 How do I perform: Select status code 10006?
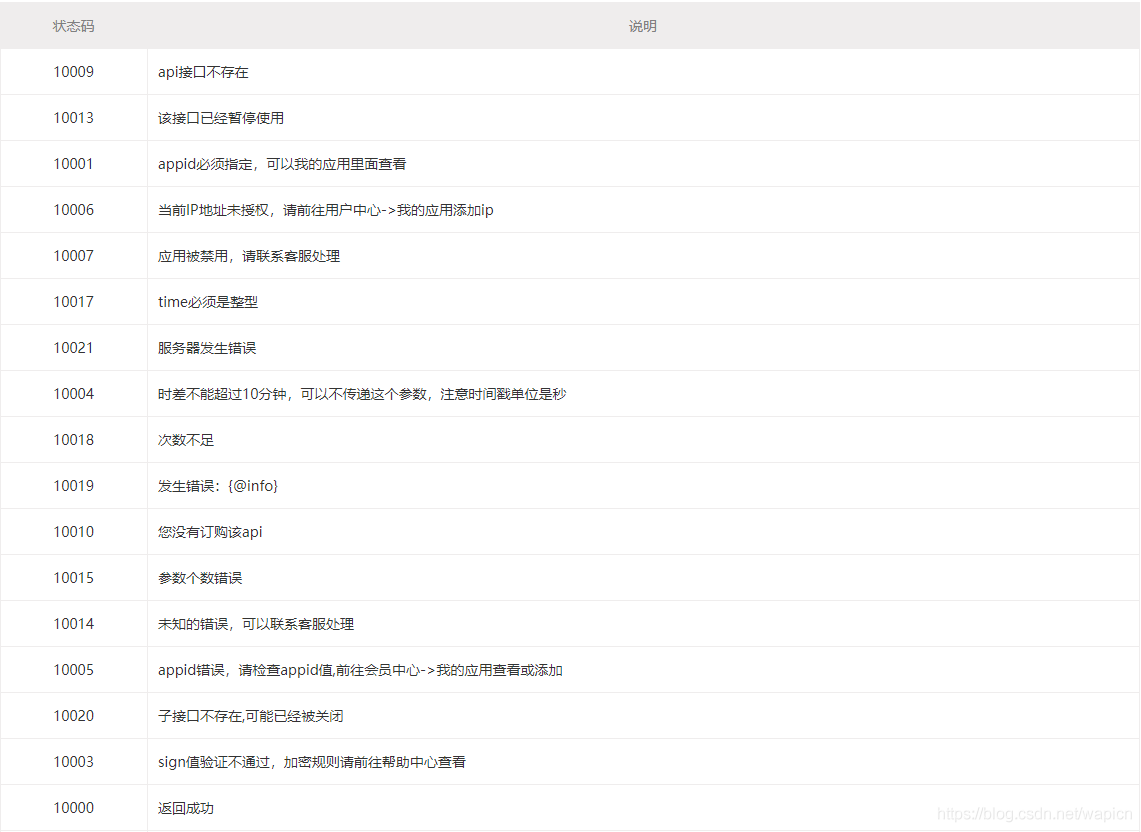(73, 210)
